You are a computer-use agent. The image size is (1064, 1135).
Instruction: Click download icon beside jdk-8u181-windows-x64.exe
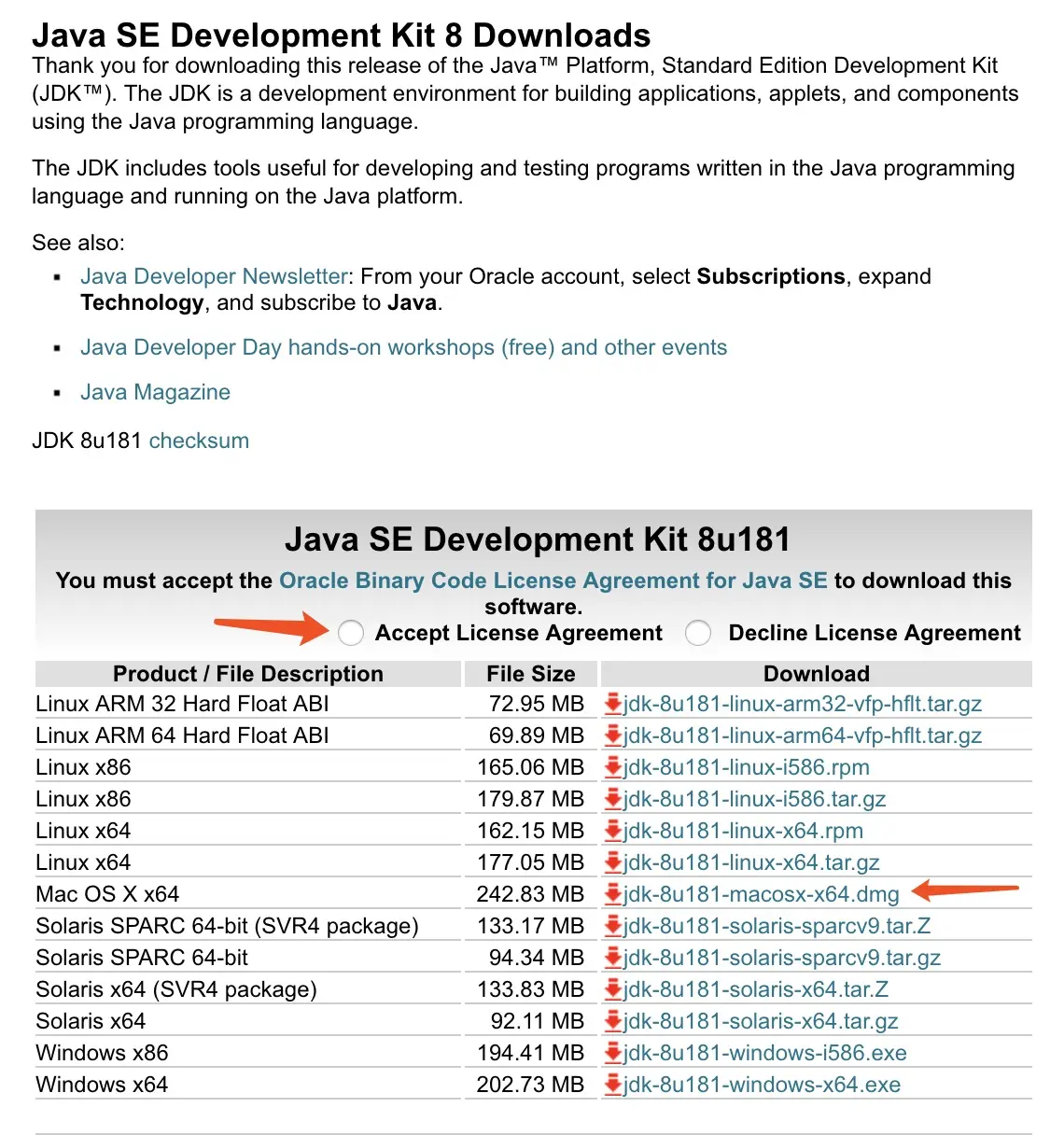(x=613, y=1085)
